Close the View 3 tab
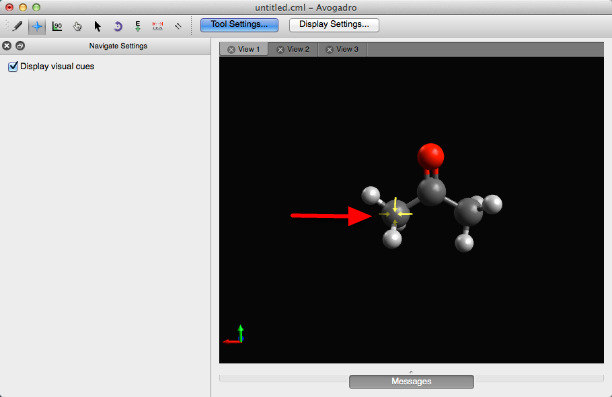 pyautogui.click(x=329, y=50)
